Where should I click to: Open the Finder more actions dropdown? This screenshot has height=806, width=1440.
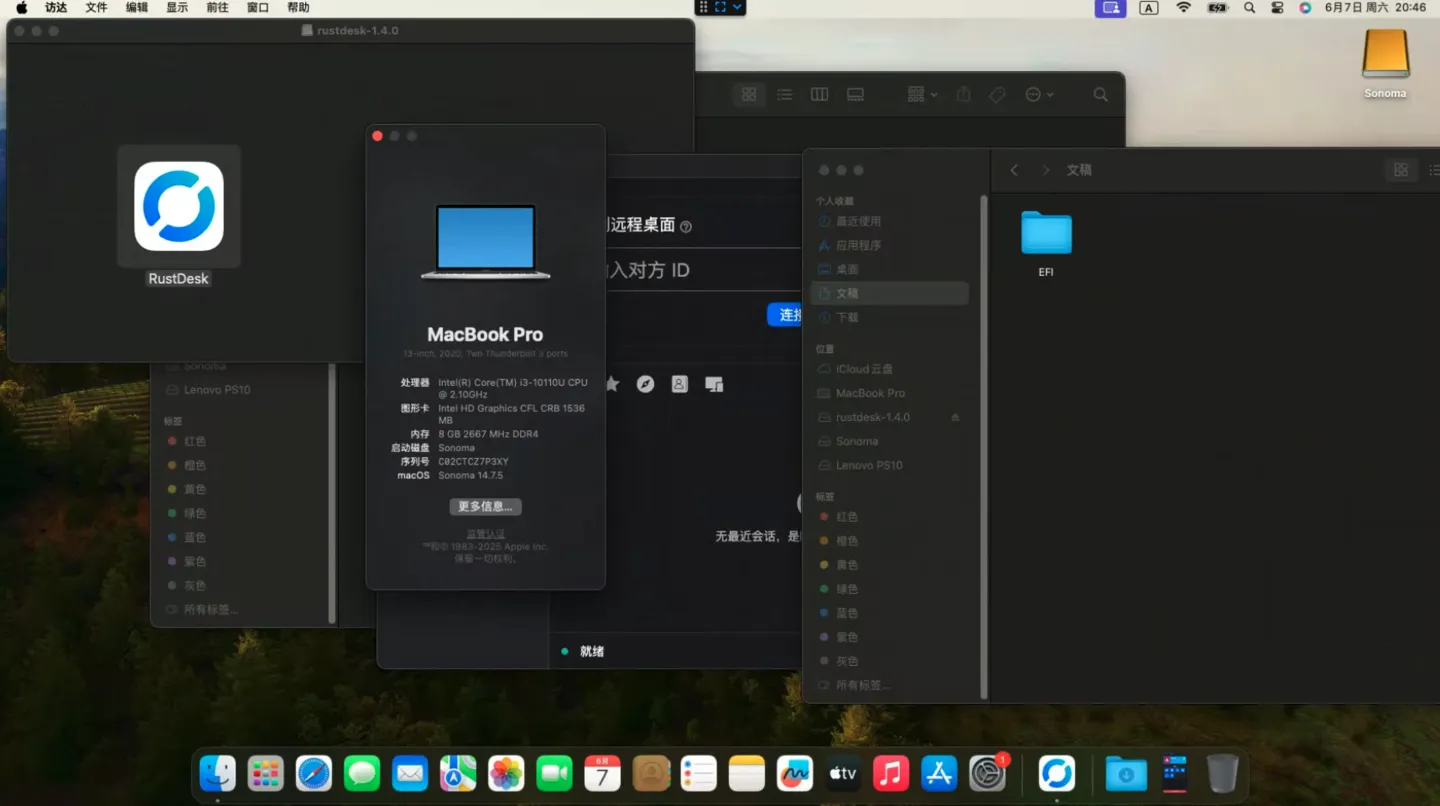point(1039,94)
